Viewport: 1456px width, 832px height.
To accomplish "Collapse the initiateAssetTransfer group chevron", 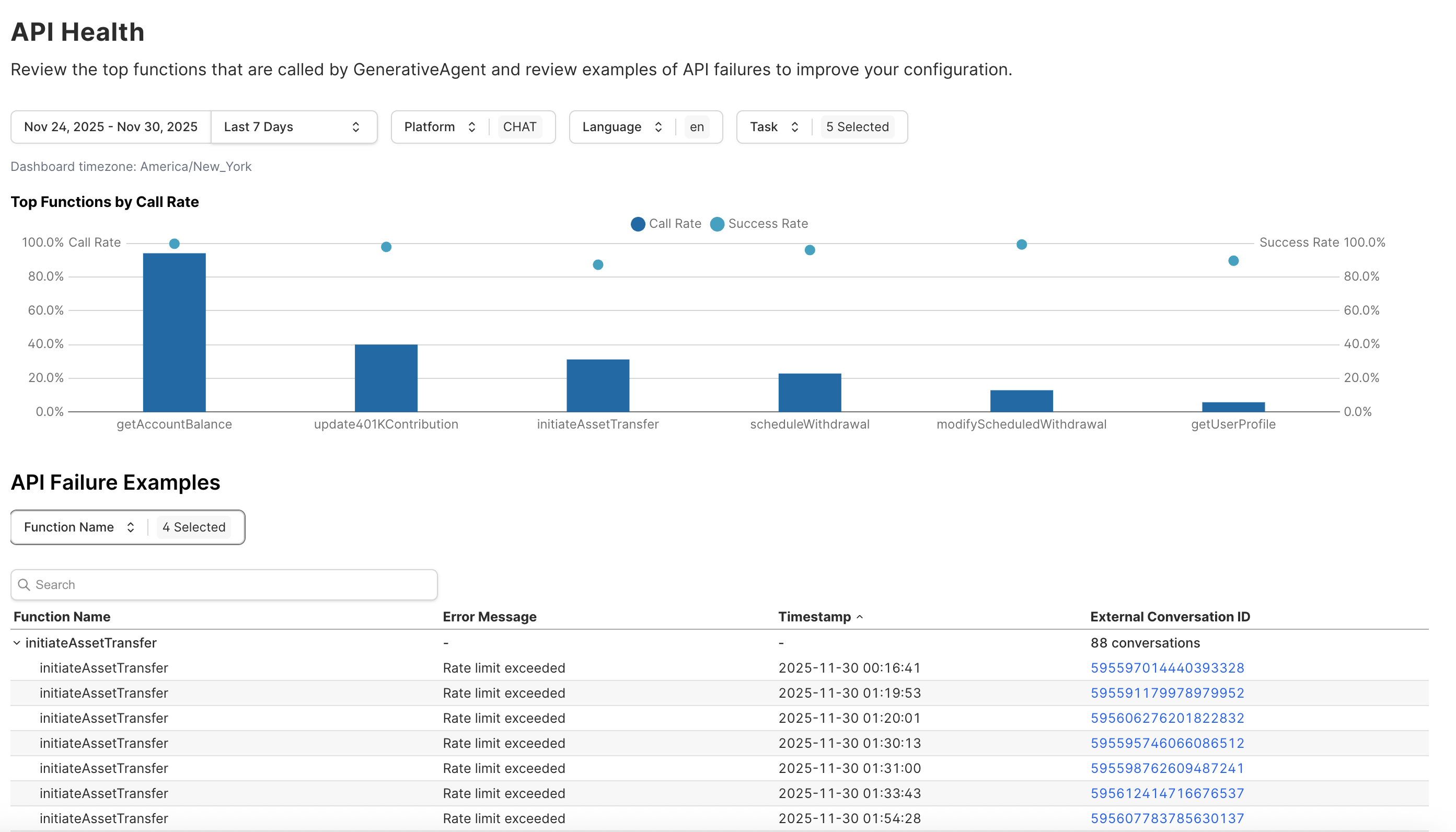I will (x=17, y=643).
